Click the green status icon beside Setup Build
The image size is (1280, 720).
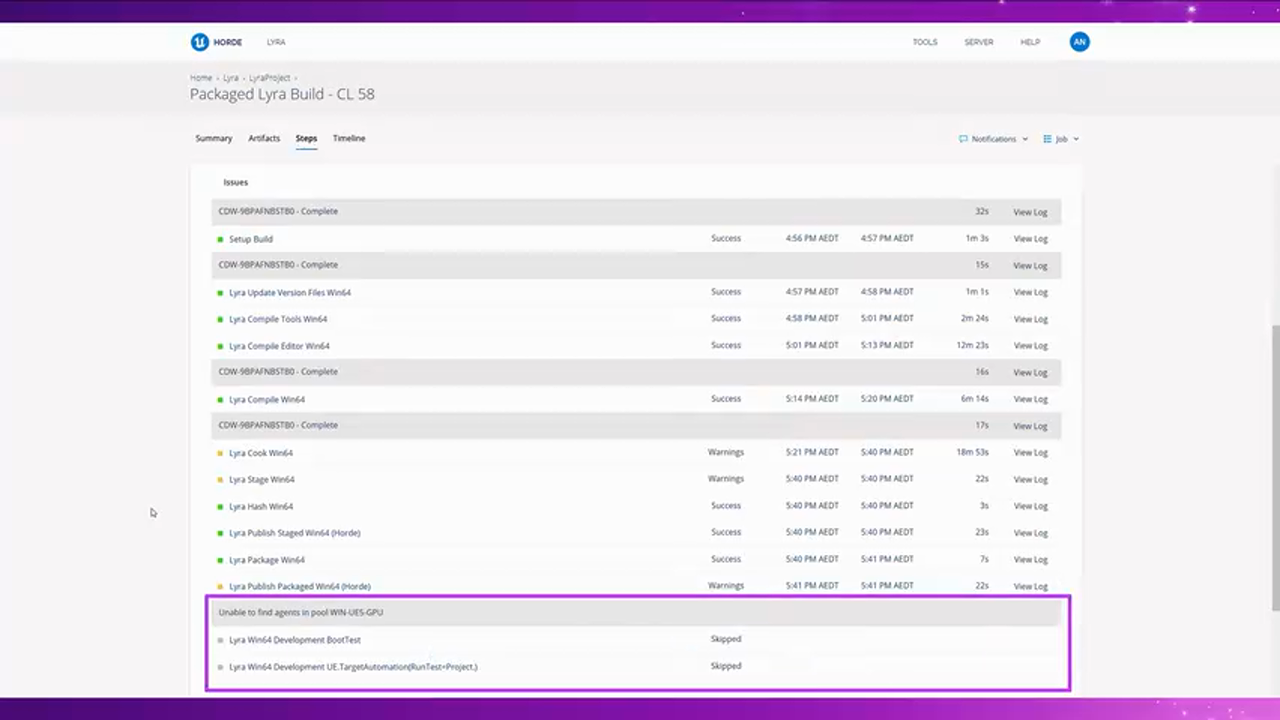pos(220,239)
